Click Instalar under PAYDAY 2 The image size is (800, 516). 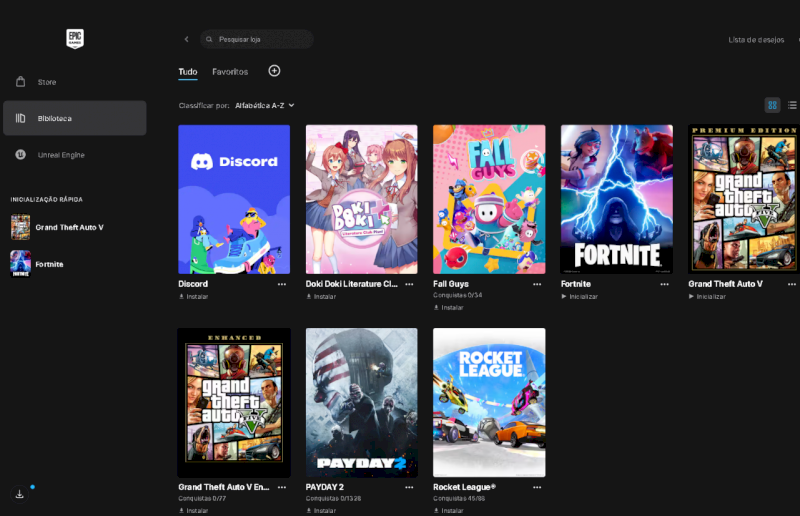[x=321, y=510]
